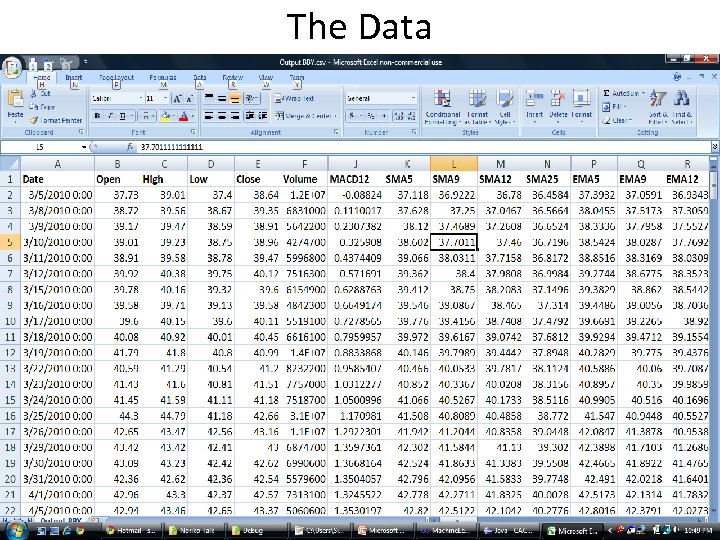Activate the Format Painter brush
The width and height of the screenshot is (720, 540).
(x=56, y=120)
